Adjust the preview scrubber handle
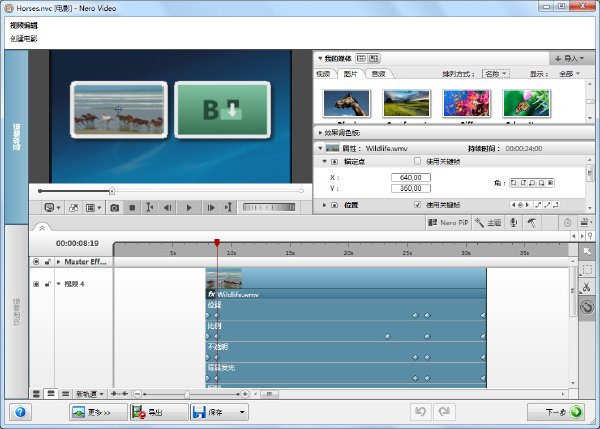600x429 pixels. (x=112, y=191)
